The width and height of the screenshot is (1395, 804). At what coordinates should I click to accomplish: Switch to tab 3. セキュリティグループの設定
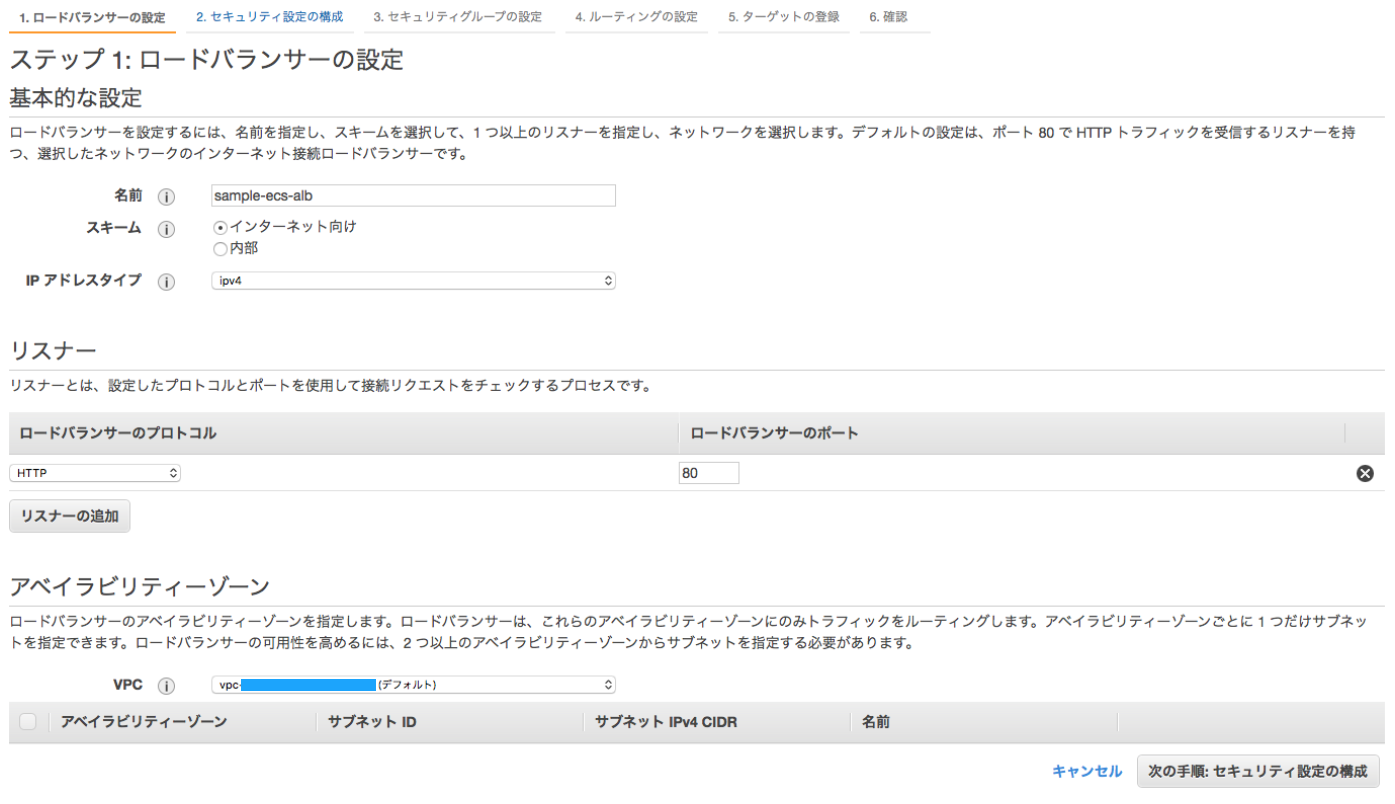[458, 17]
